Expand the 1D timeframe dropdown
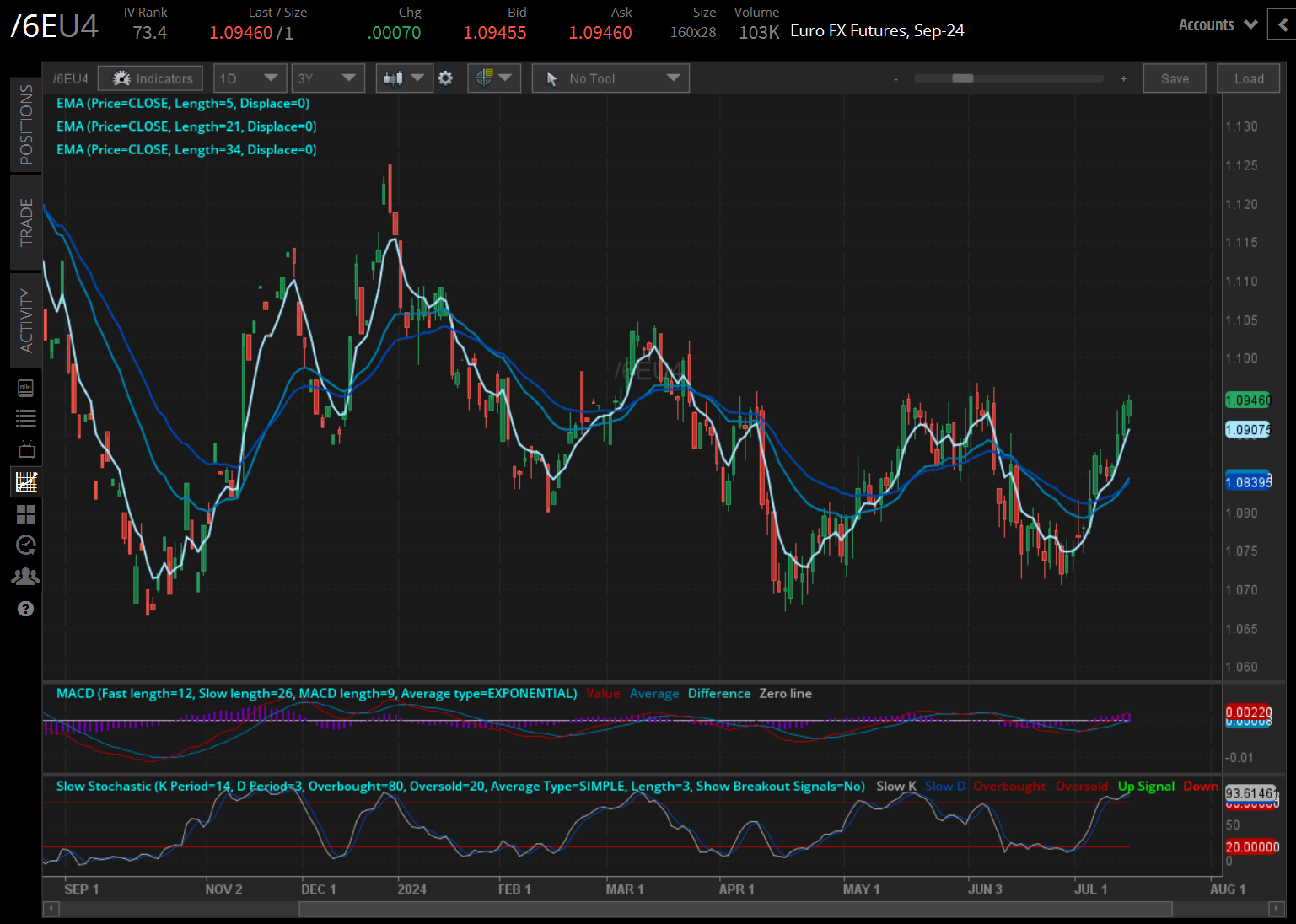The image size is (1296, 924). tap(250, 78)
